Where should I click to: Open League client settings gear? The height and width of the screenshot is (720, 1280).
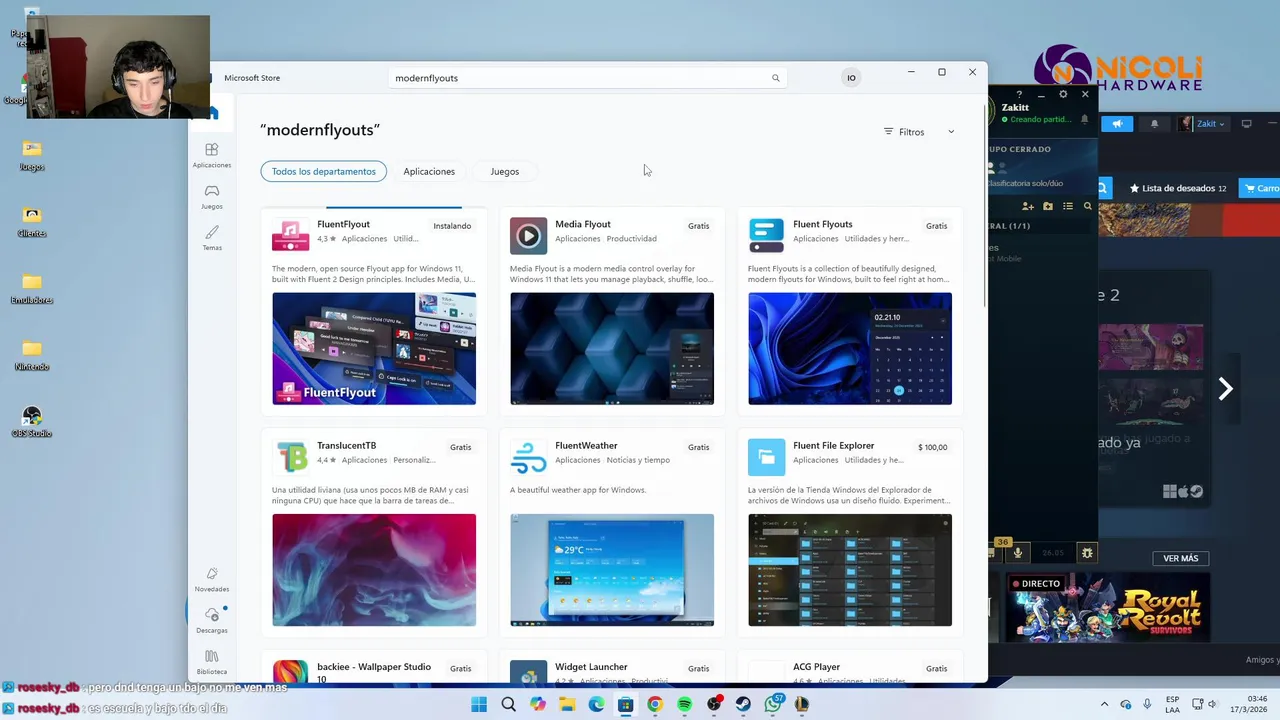(x=1062, y=95)
